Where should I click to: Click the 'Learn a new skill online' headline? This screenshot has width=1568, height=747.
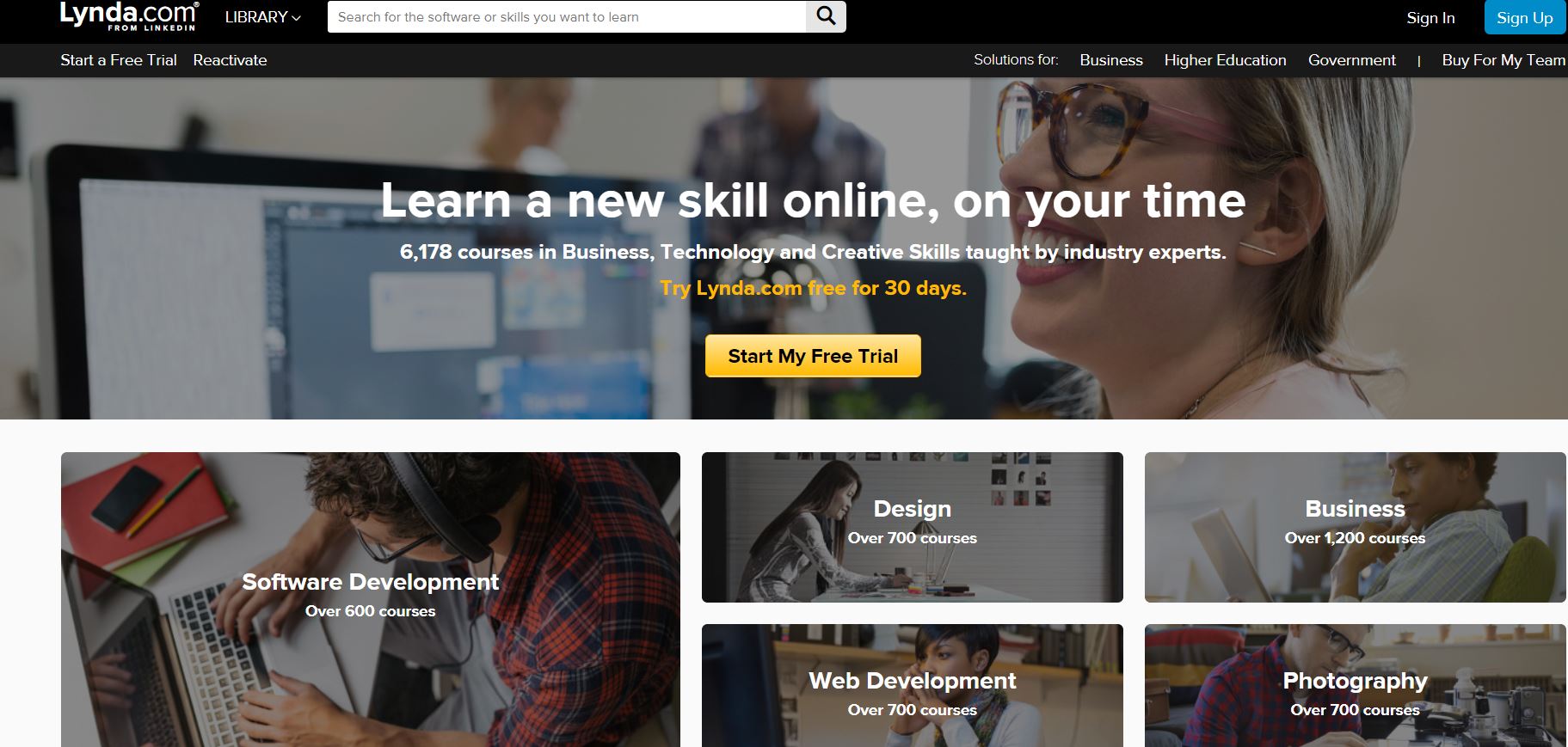click(x=813, y=201)
